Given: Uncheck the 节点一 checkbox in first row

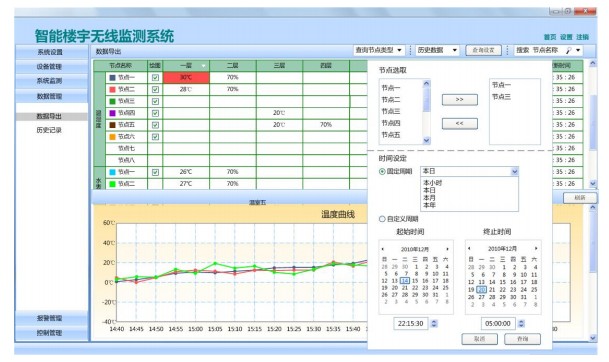Looking at the screenshot, I should click(155, 77).
